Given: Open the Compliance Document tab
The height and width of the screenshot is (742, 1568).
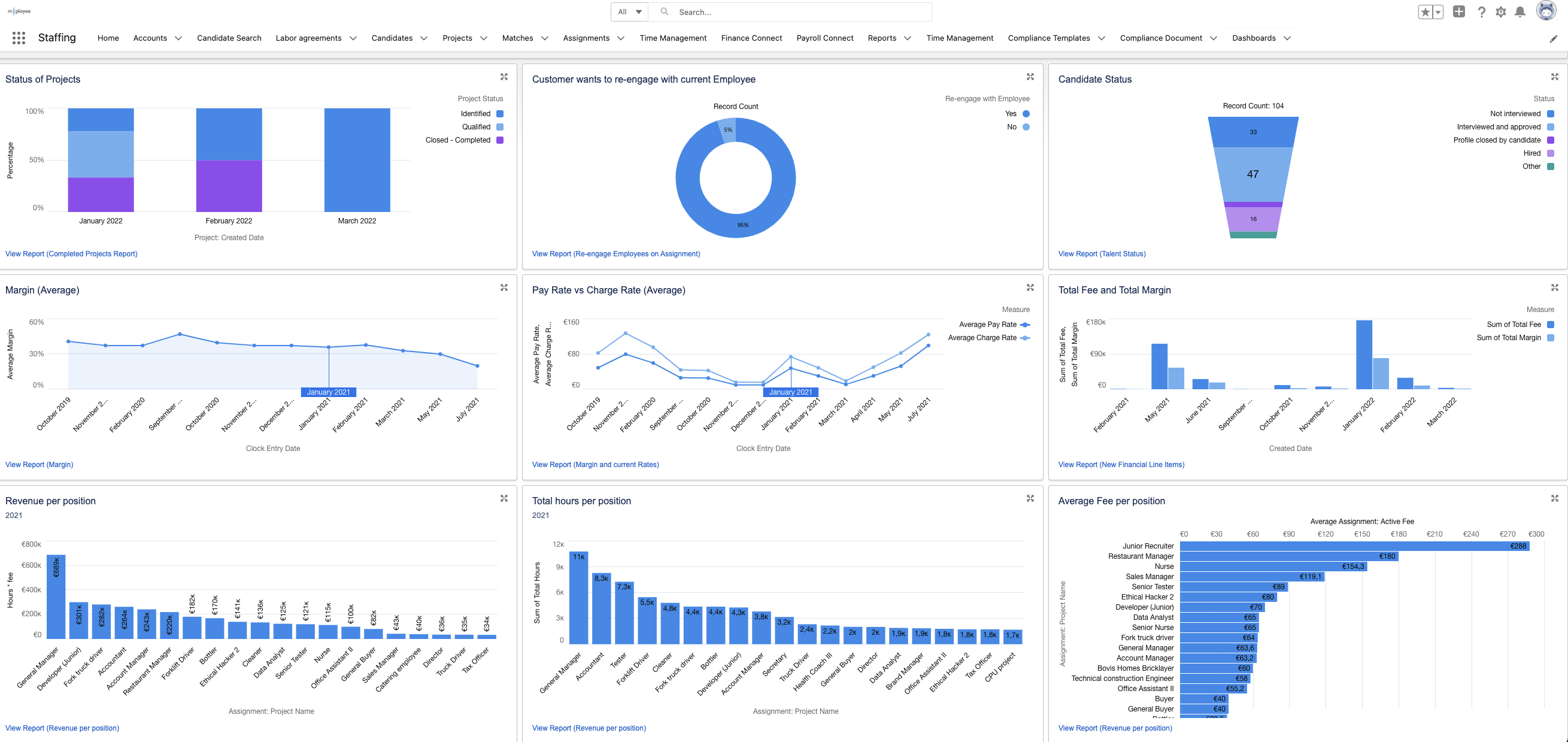Looking at the screenshot, I should click(x=1161, y=38).
